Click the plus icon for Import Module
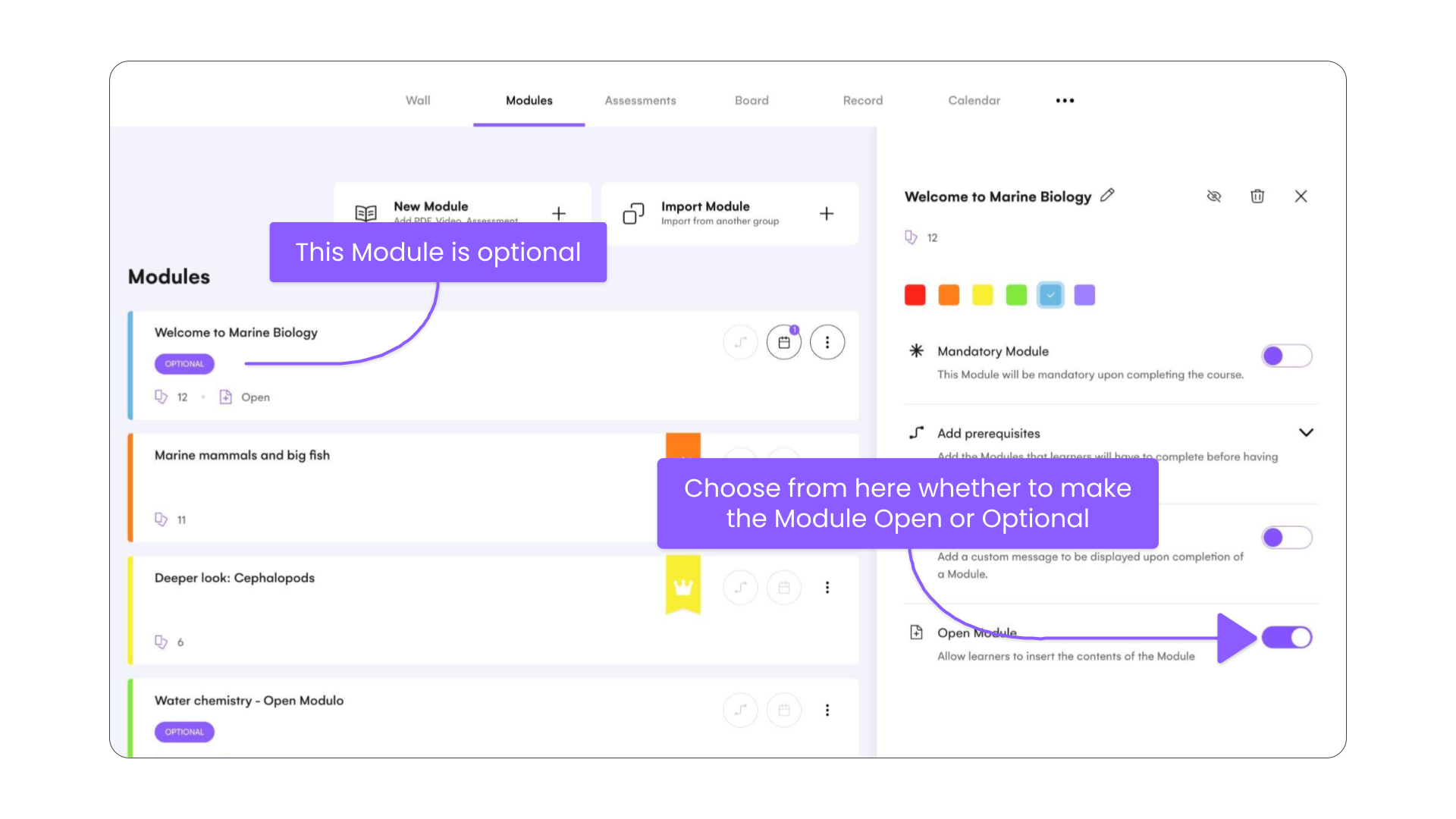Image resolution: width=1456 pixels, height=819 pixels. 827,214
